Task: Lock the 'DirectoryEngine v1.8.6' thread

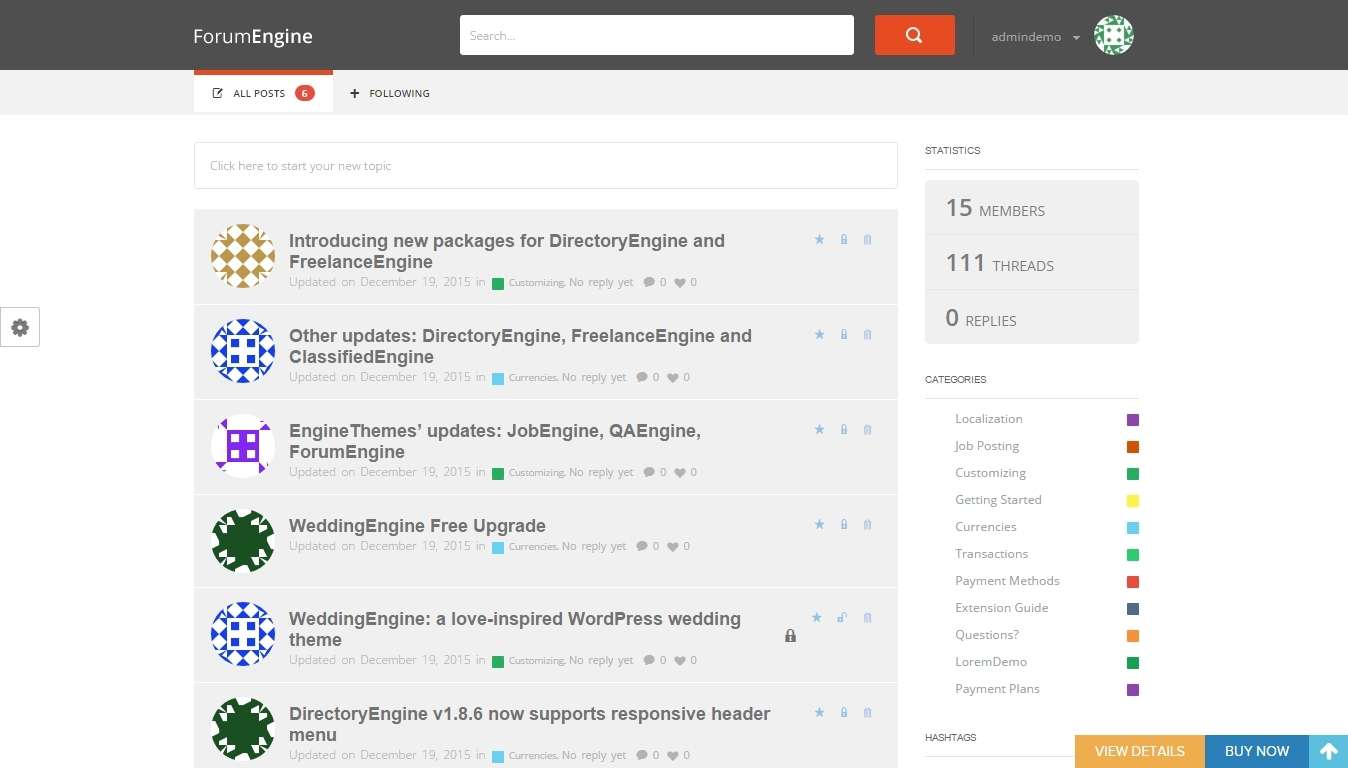Action: click(844, 713)
